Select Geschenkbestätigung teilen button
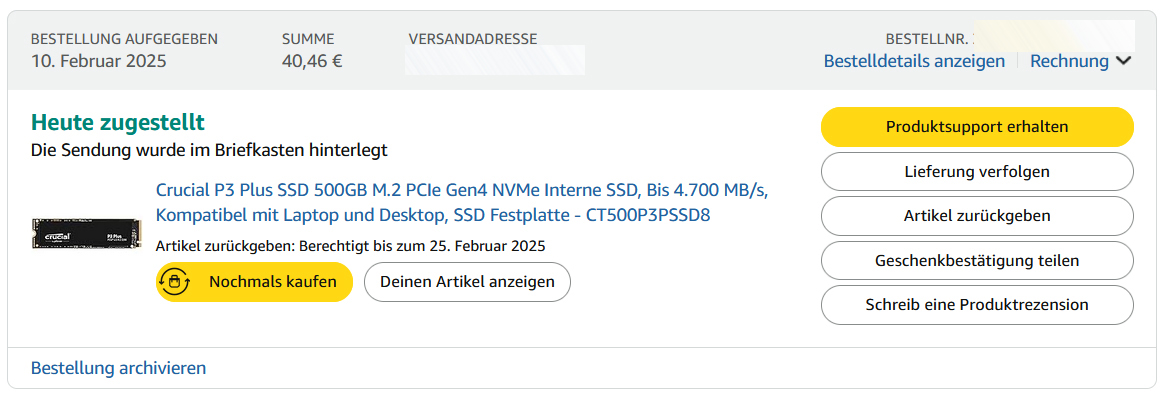 977,261
